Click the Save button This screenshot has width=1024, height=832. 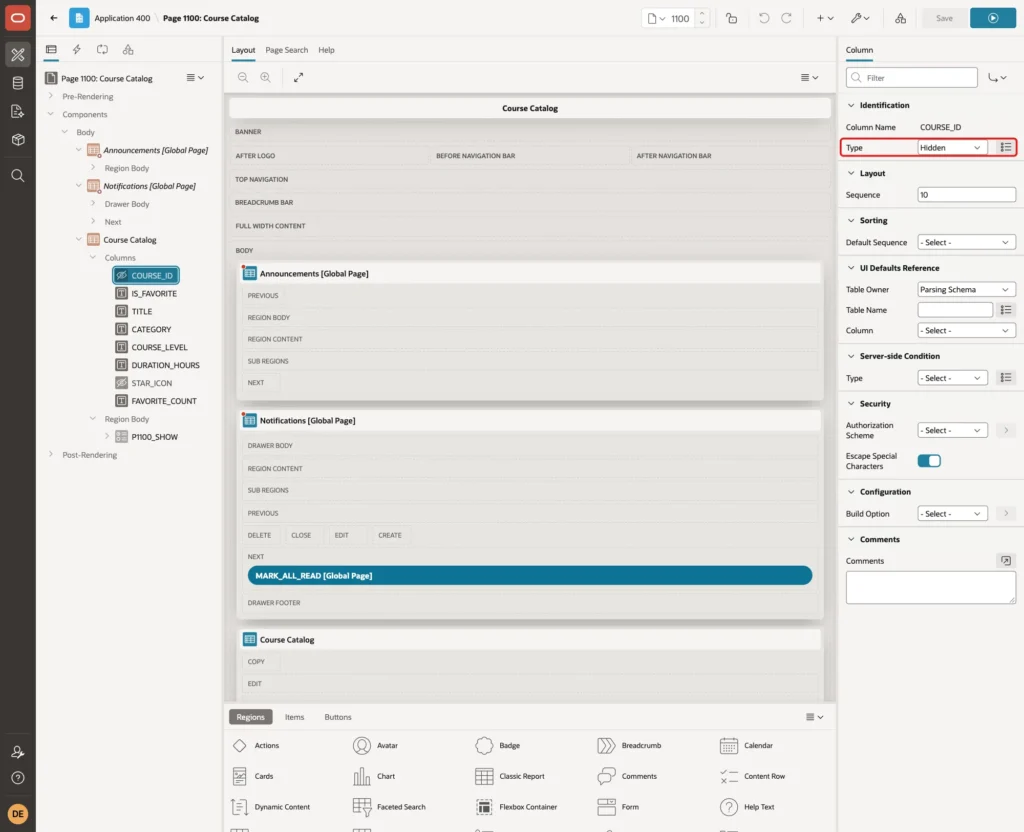click(944, 18)
